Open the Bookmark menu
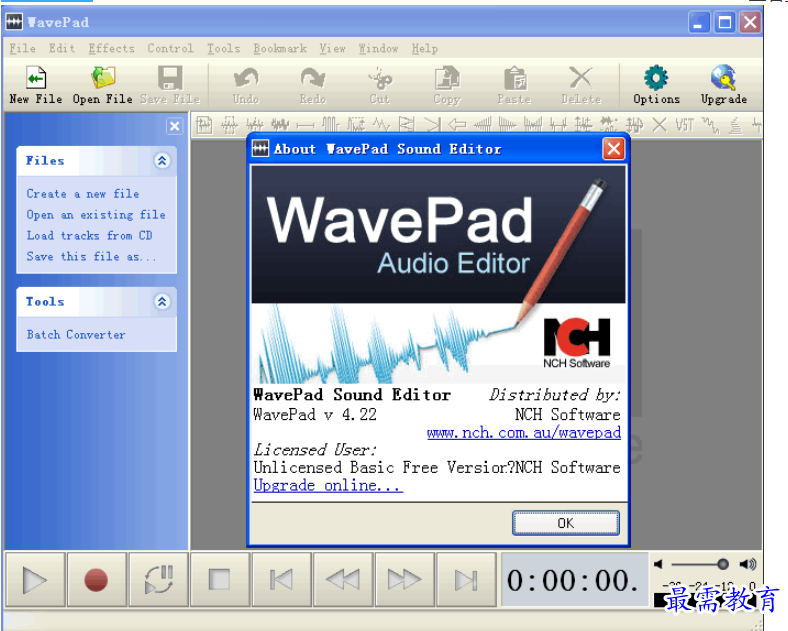The image size is (788, 631). [280, 48]
